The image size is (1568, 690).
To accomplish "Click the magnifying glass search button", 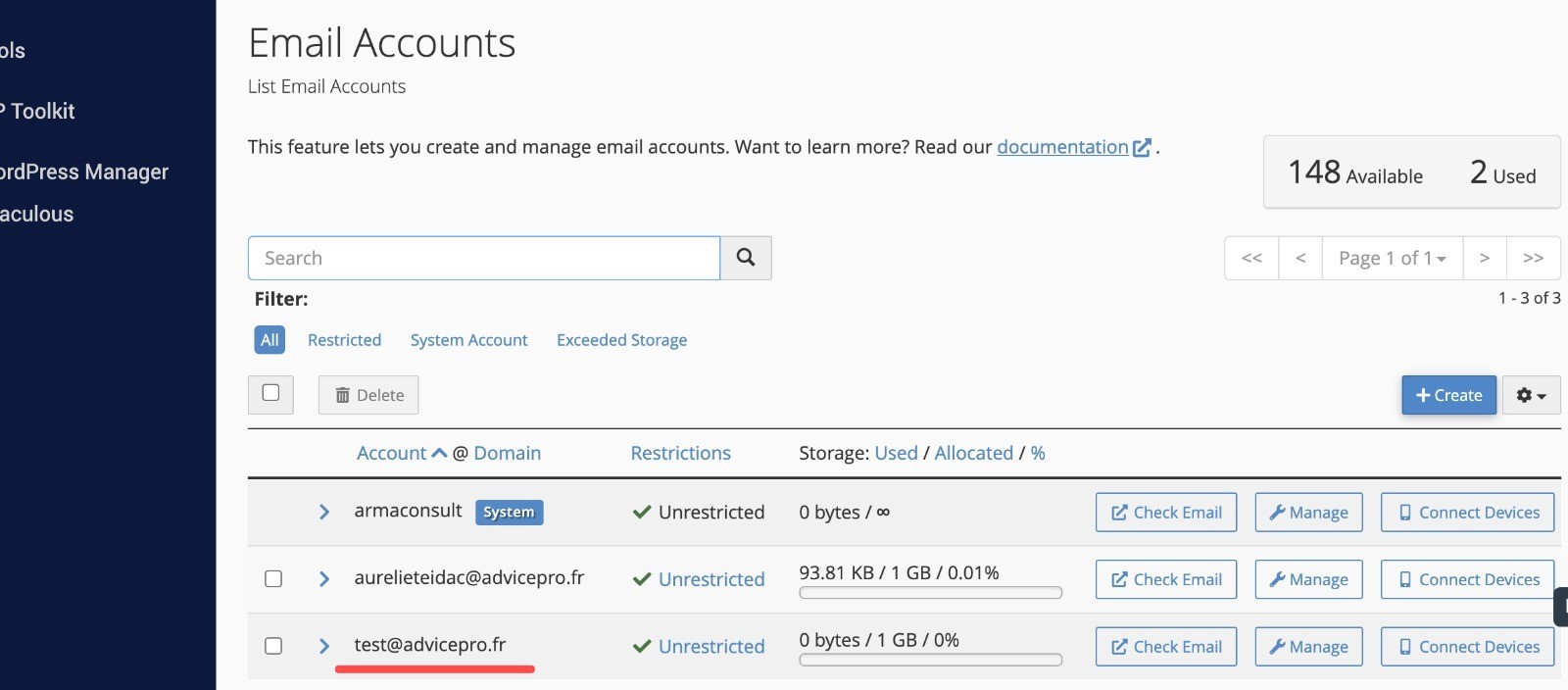I will tap(746, 258).
